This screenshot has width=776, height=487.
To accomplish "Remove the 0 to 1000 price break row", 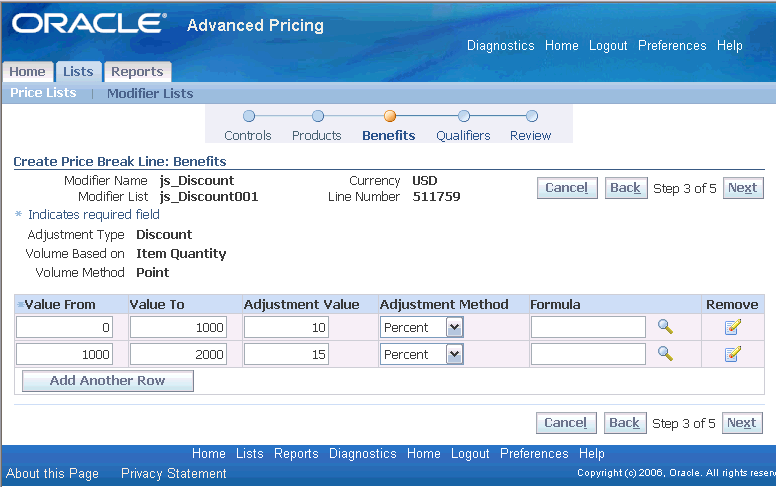I will [732, 327].
